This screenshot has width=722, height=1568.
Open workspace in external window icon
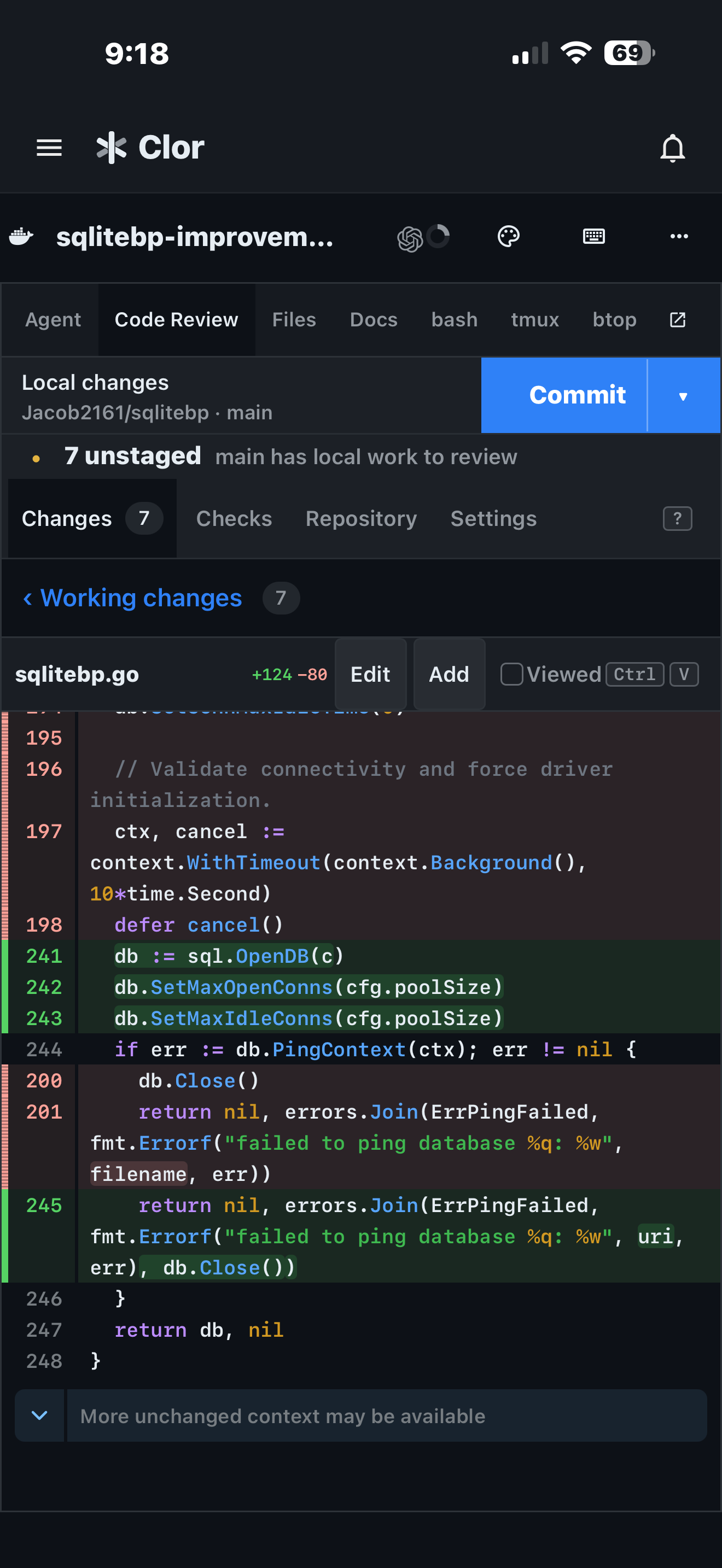click(678, 320)
